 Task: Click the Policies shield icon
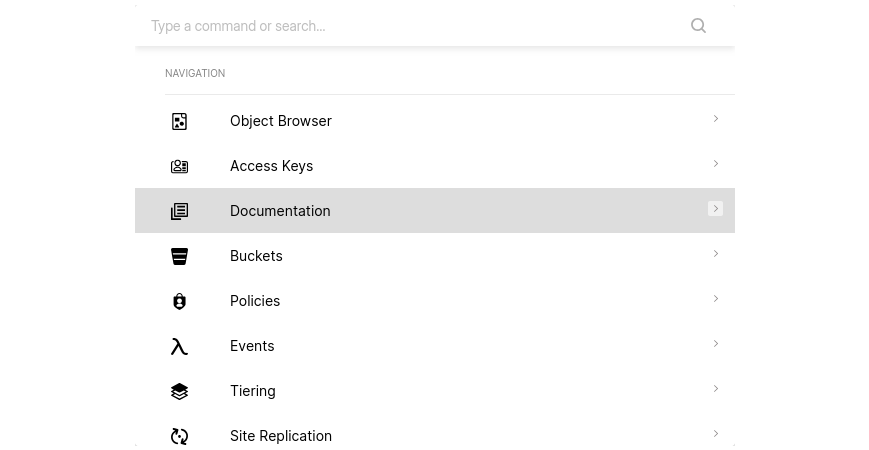coord(179,301)
